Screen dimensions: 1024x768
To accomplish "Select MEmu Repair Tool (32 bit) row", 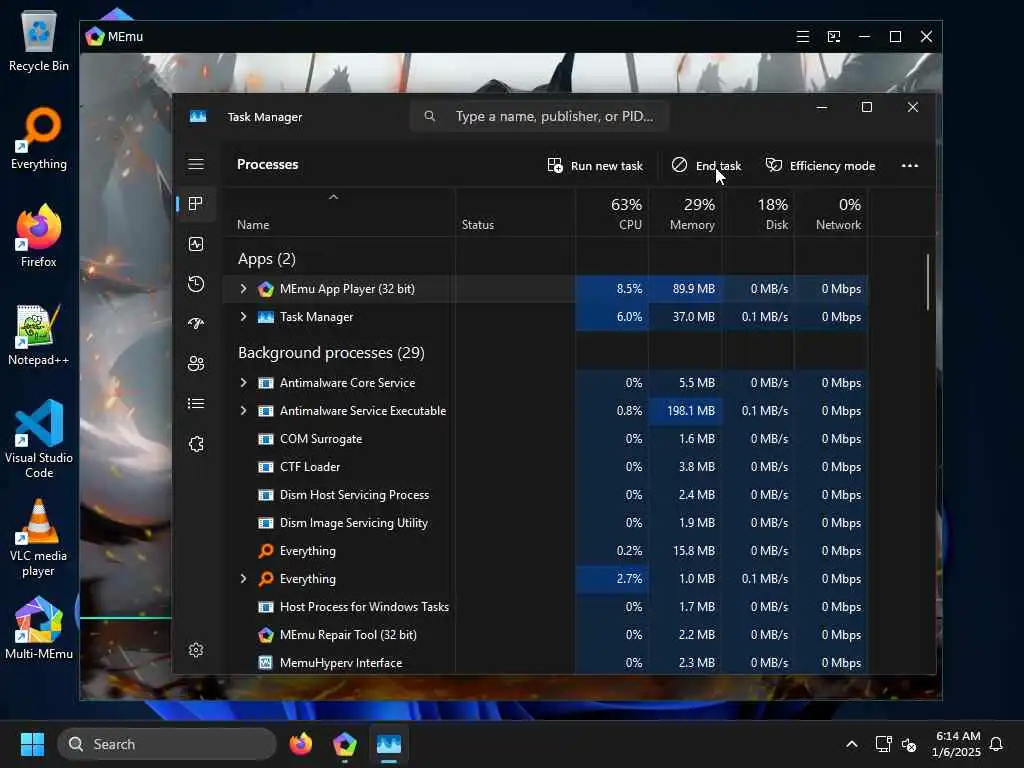I will (545, 635).
